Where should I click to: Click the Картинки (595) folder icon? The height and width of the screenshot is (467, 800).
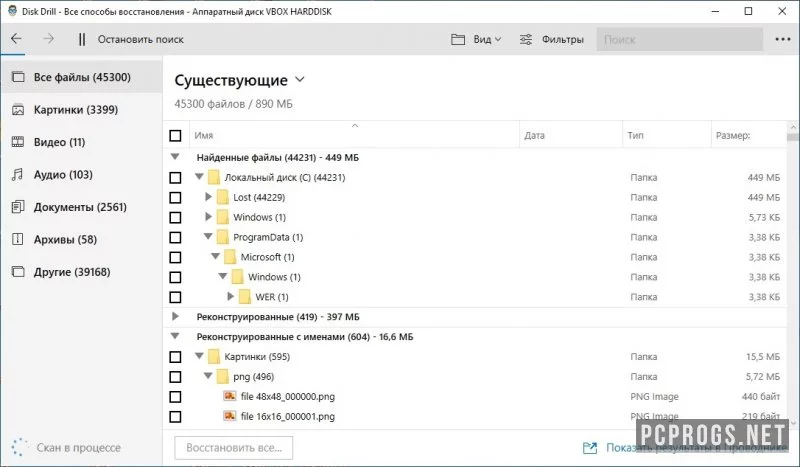pyautogui.click(x=214, y=356)
